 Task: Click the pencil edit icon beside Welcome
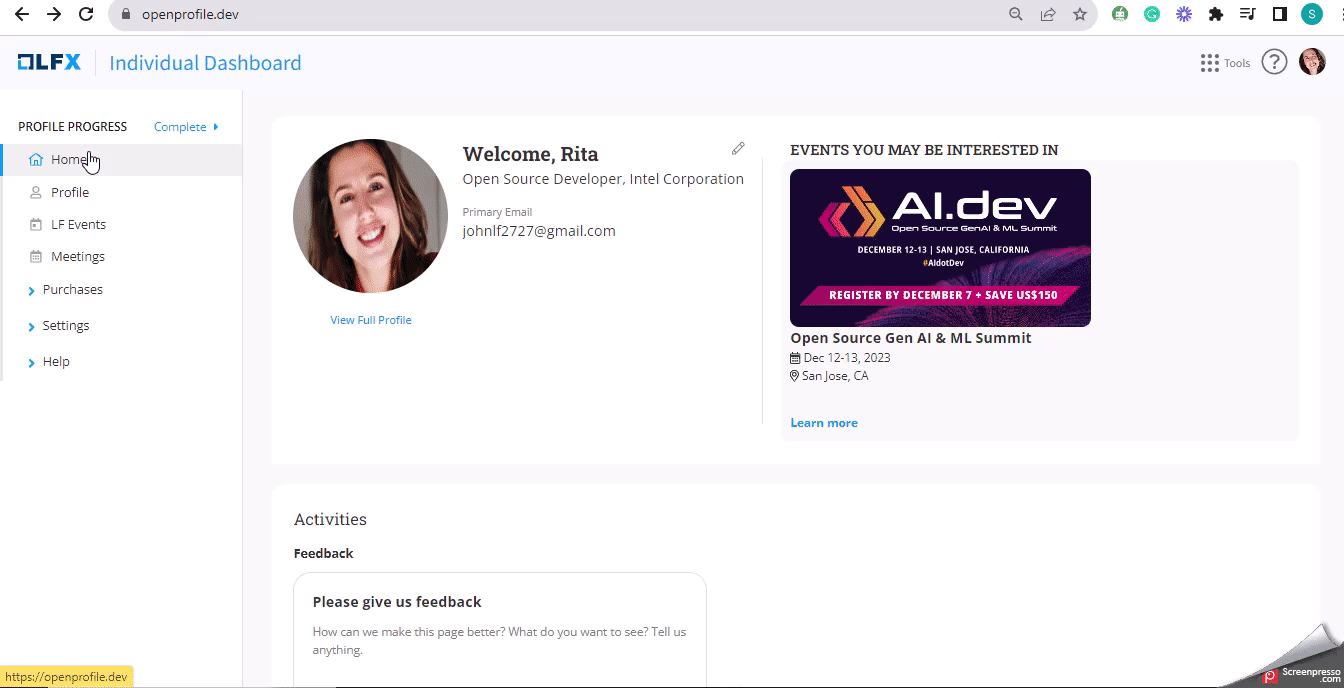[738, 148]
